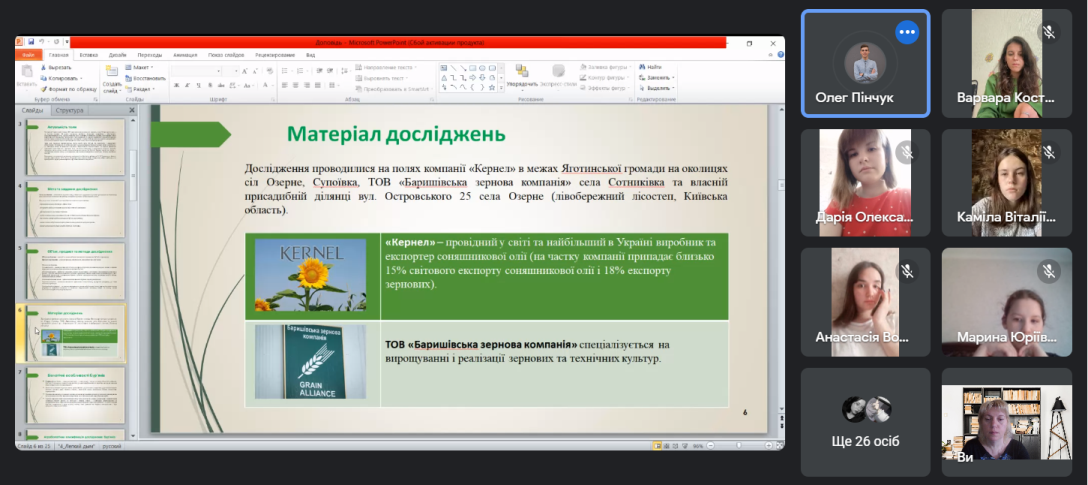Click the zoom slider in status bar
1088x485 pixels.
[x=737, y=445]
